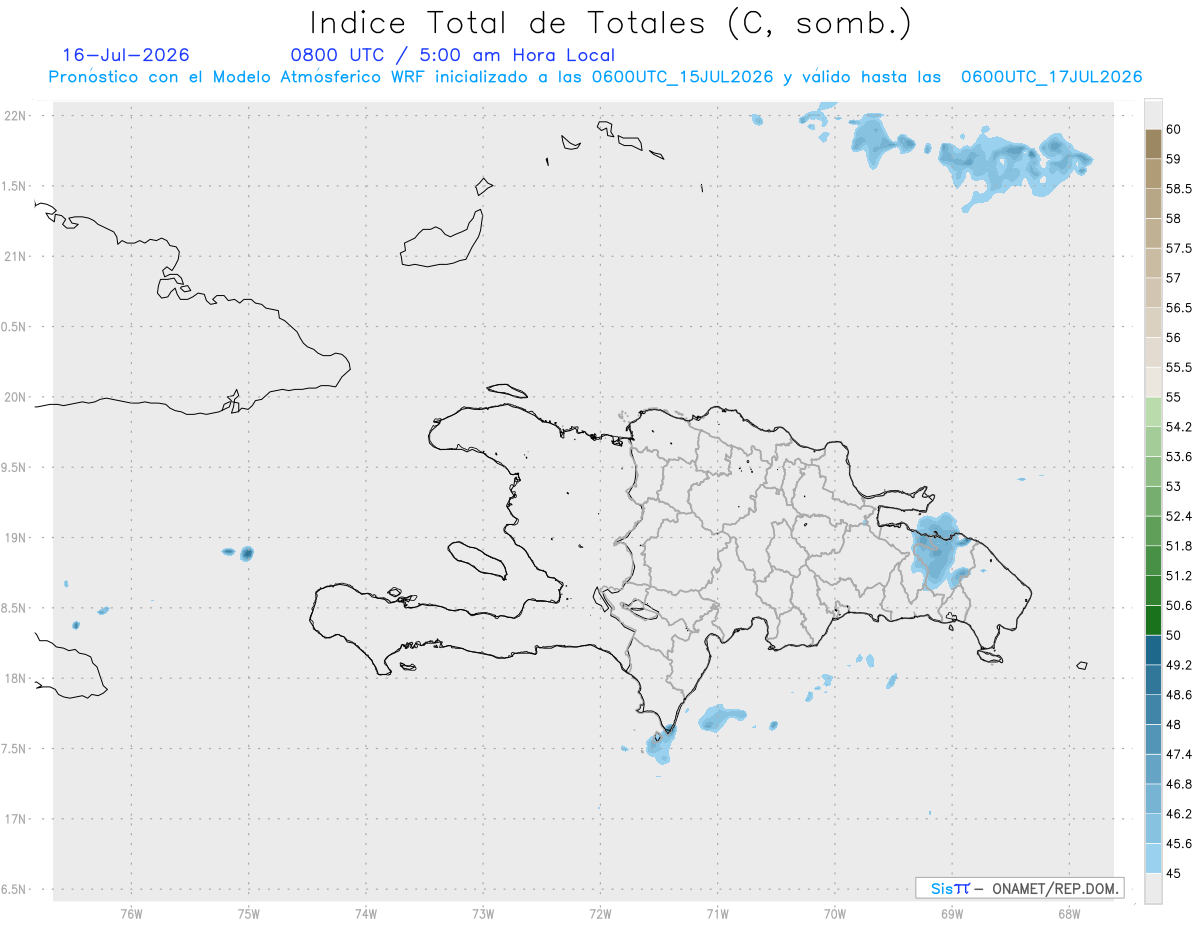Pick the pale green swatch between 54.2 and 55
Image resolution: width=1200 pixels, height=927 pixels.
[x=1153, y=412]
